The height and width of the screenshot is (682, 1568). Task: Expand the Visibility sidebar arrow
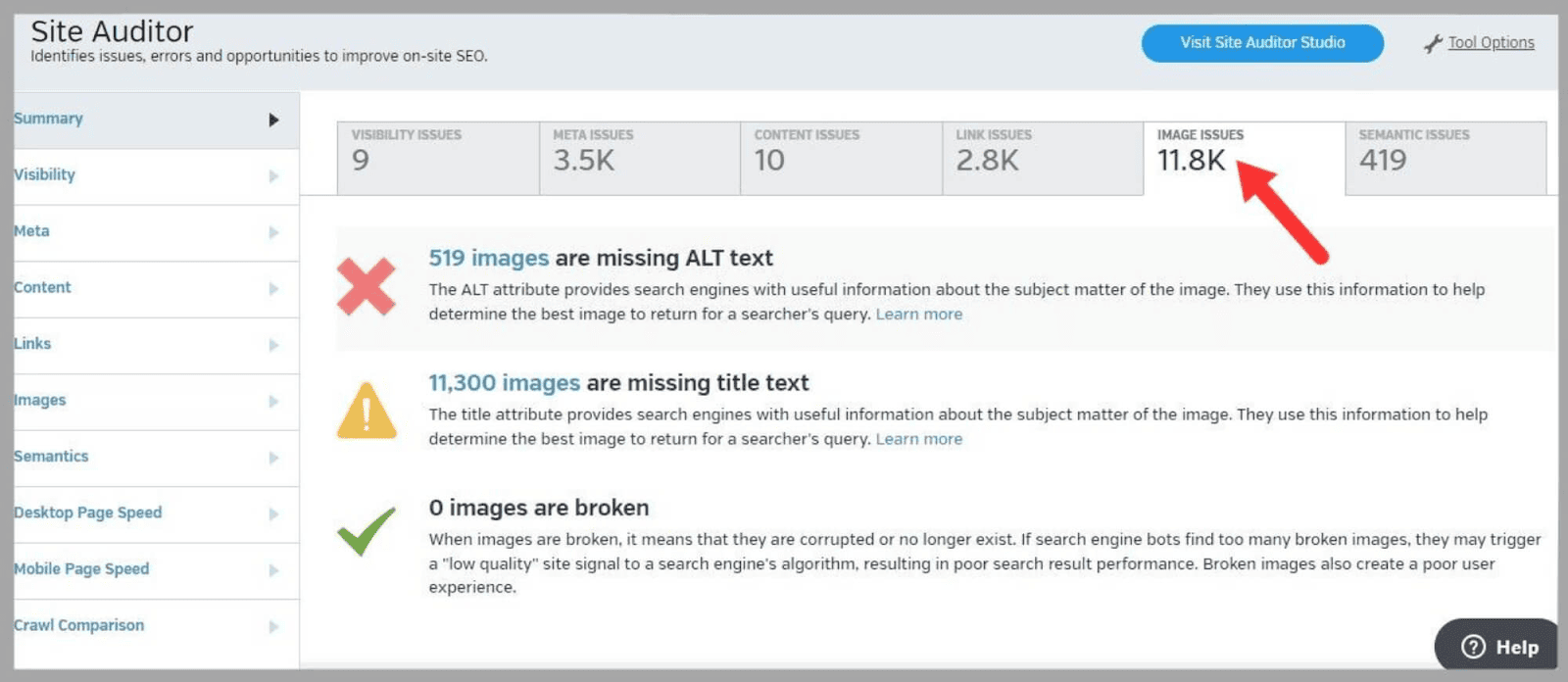click(273, 176)
